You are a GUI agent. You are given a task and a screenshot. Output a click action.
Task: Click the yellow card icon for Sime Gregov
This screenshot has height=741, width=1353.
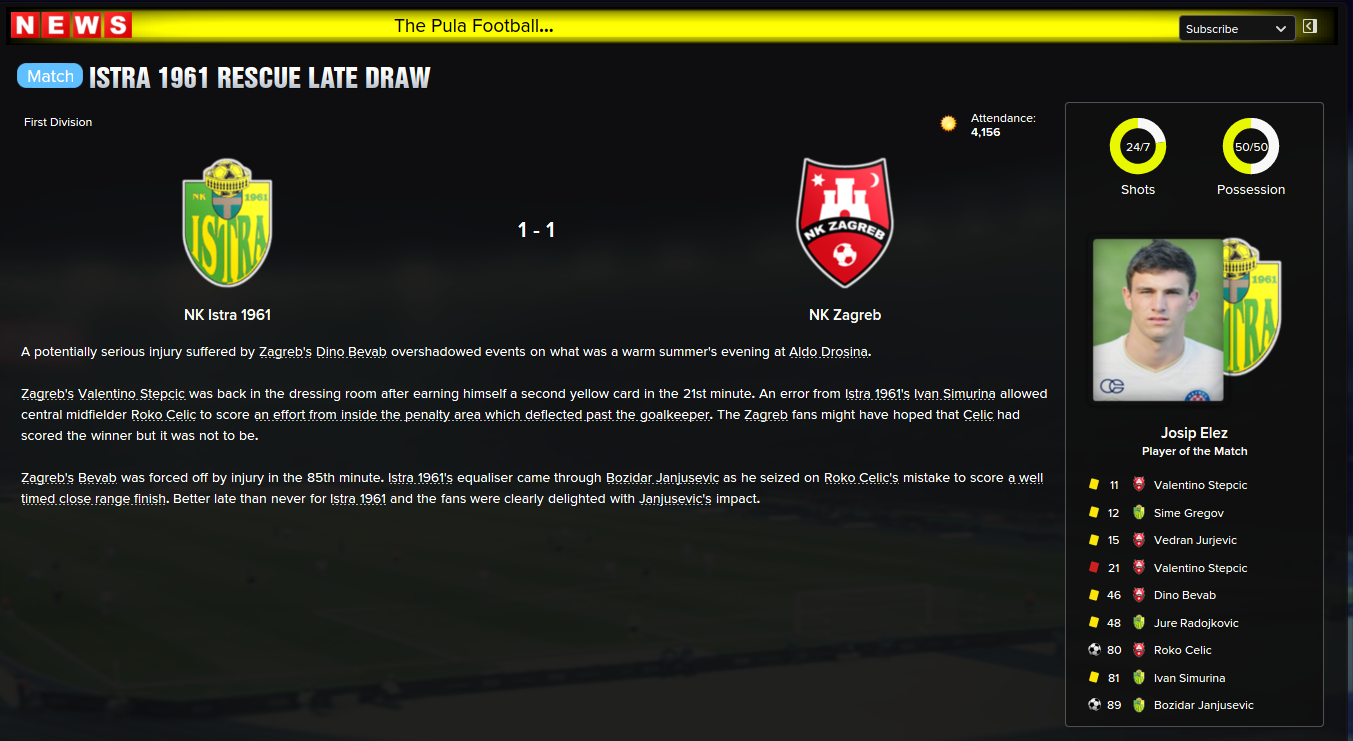pos(1093,512)
